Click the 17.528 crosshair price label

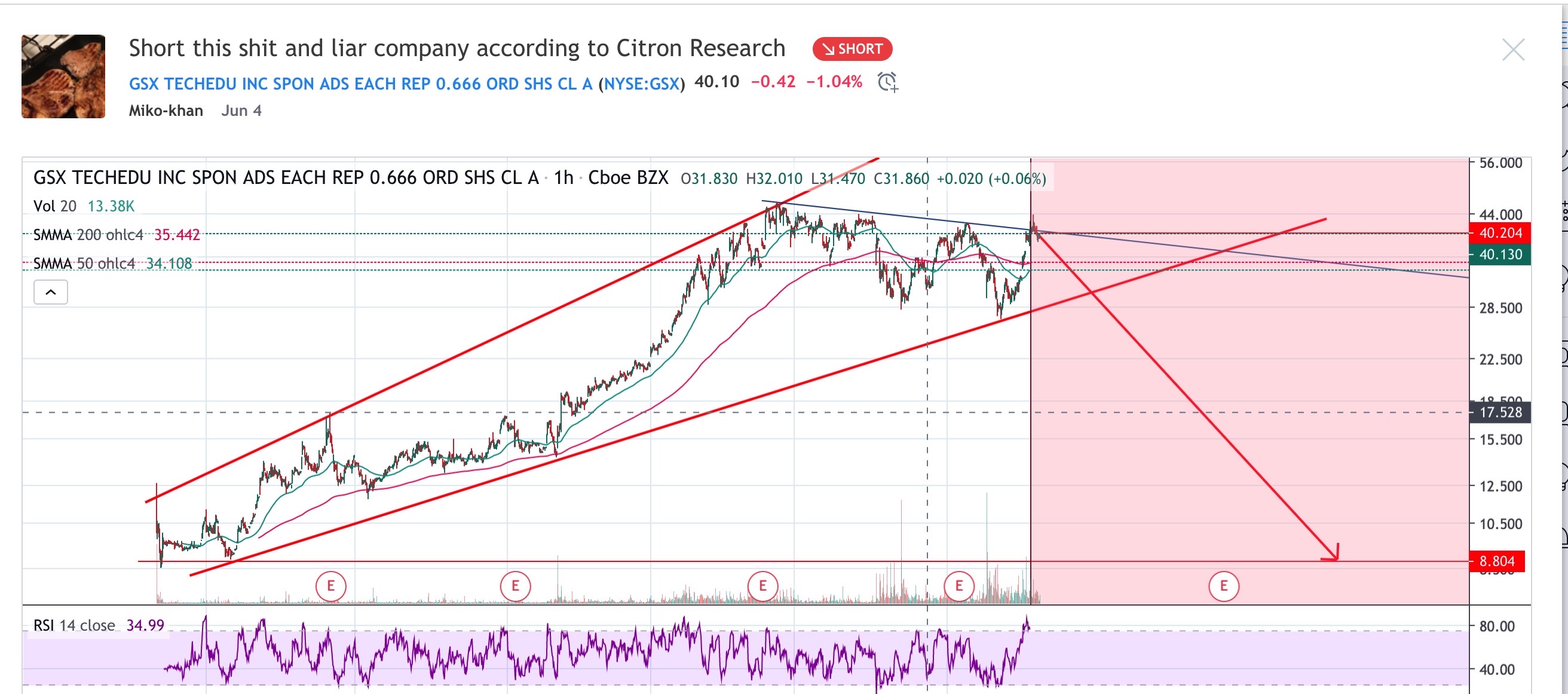tap(1500, 412)
